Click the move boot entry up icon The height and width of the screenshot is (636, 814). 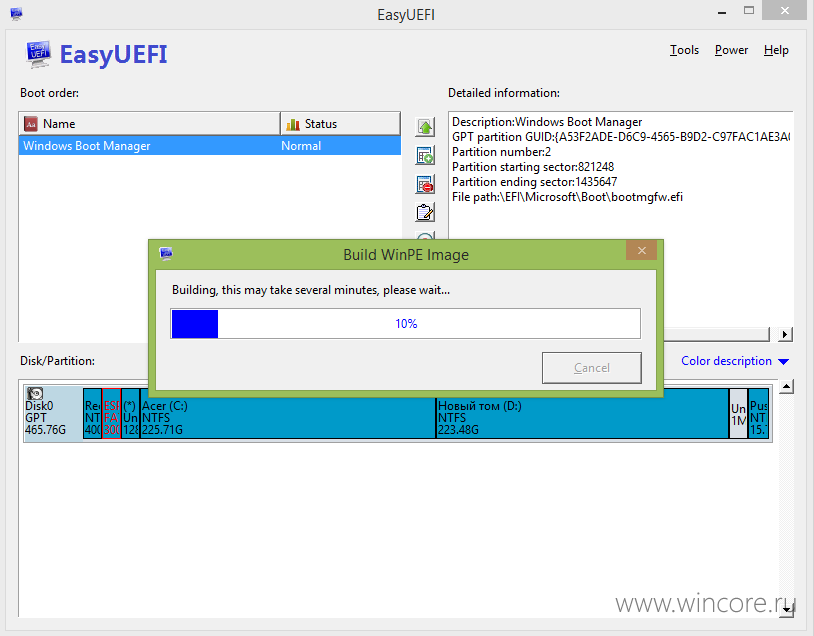[x=425, y=127]
